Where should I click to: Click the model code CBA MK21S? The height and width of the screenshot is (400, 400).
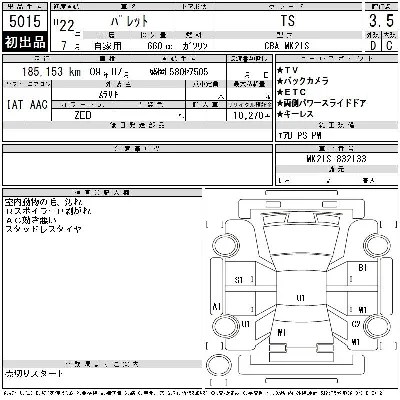(x=287, y=46)
